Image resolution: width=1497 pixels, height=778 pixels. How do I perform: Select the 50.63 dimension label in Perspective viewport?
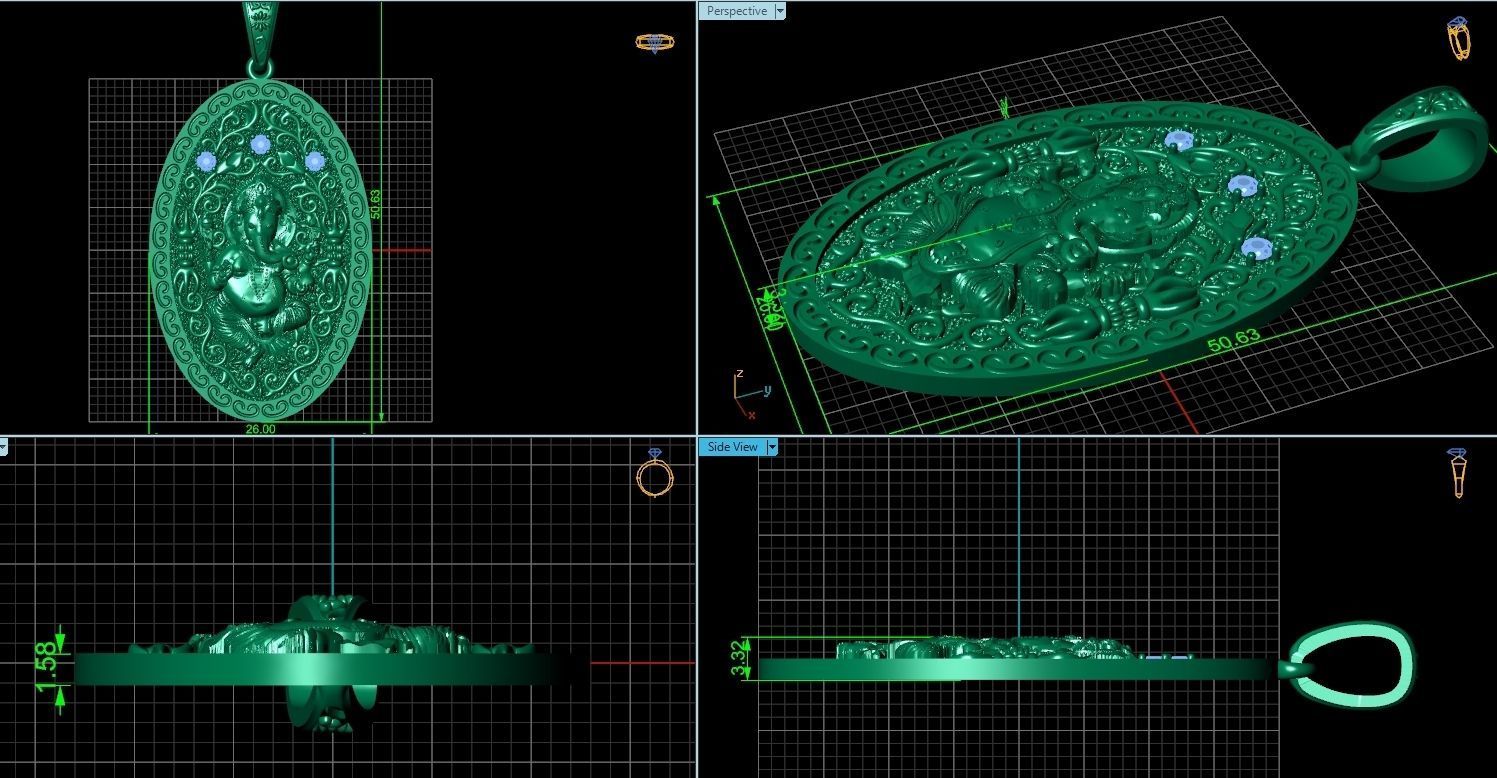point(1233,340)
